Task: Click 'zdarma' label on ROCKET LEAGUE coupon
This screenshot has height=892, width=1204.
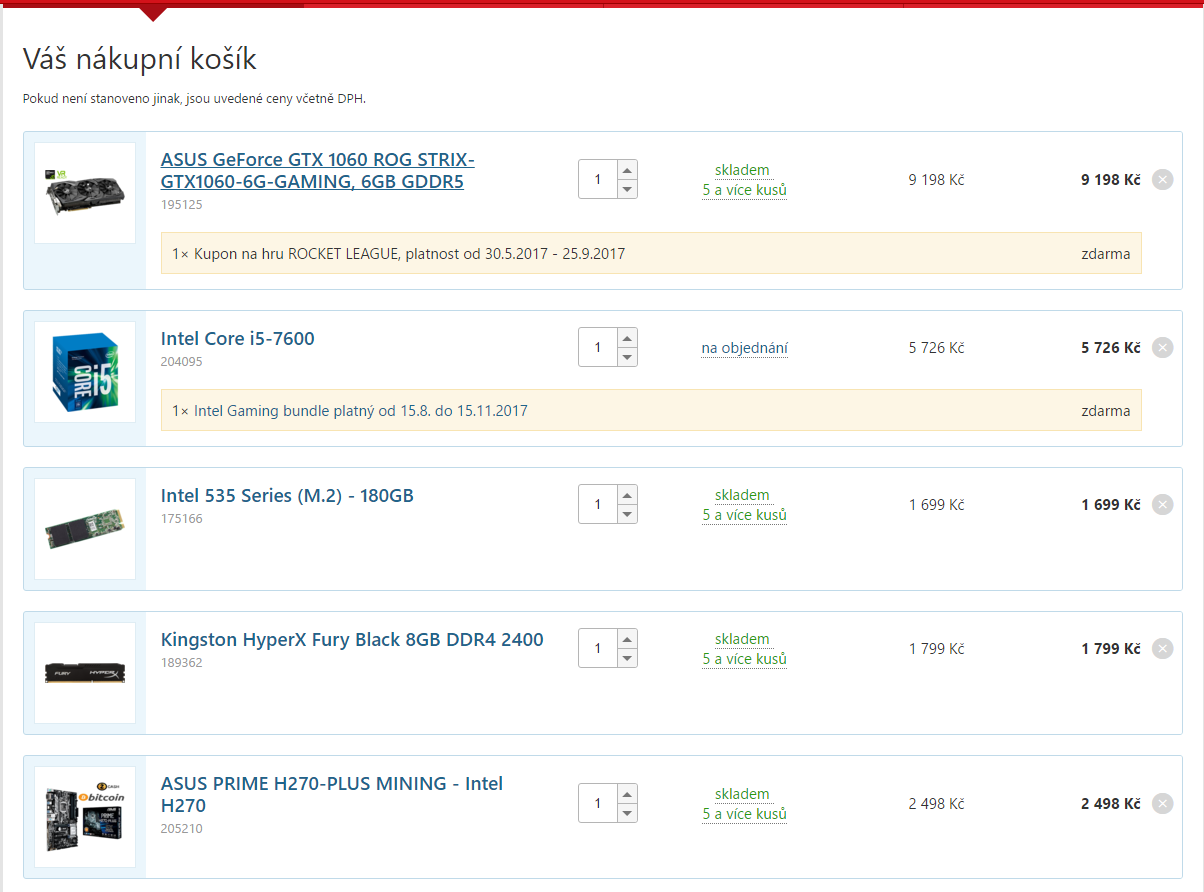Action: (1106, 254)
